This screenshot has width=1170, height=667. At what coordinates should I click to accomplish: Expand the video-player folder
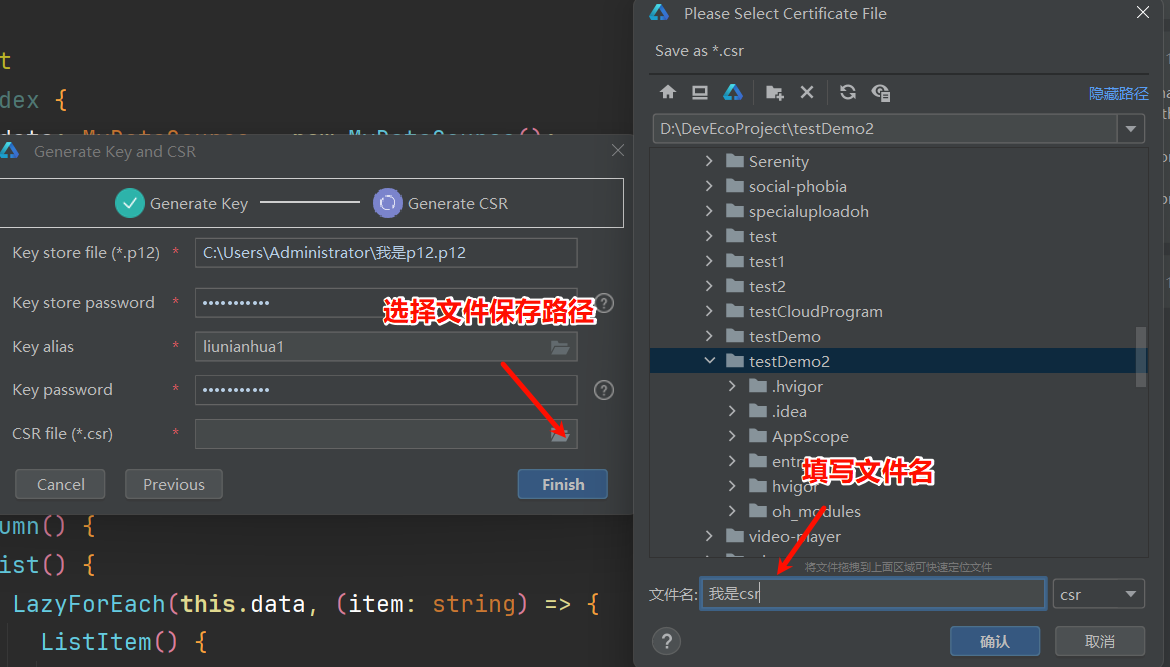709,536
